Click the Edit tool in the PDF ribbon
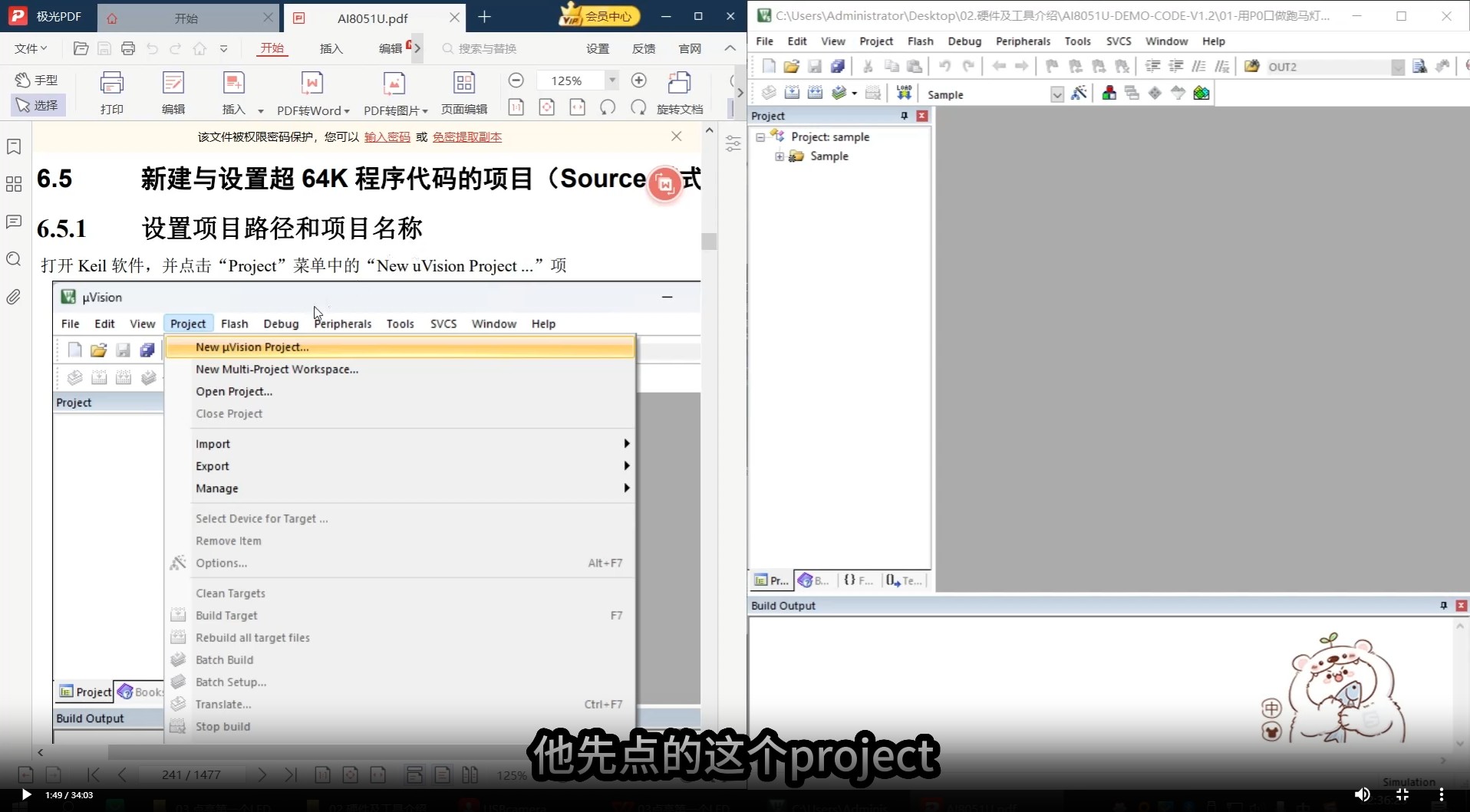The image size is (1470, 812). (x=173, y=92)
